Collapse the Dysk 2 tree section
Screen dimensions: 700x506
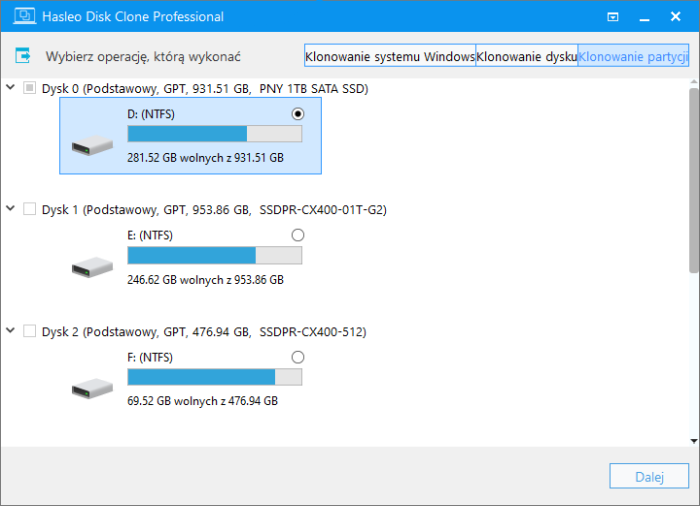[10, 331]
